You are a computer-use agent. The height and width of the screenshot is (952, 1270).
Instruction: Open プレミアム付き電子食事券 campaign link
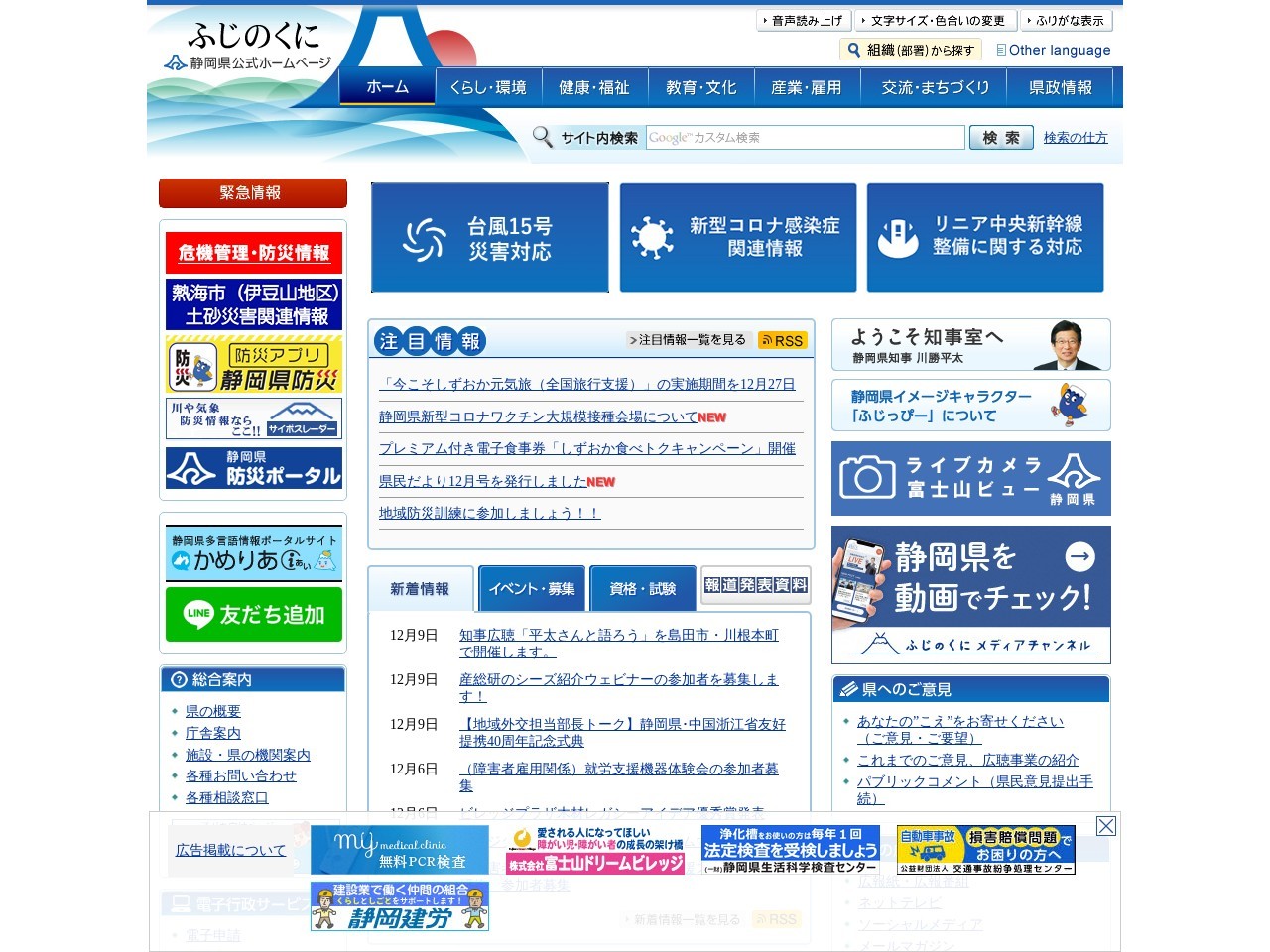(586, 448)
